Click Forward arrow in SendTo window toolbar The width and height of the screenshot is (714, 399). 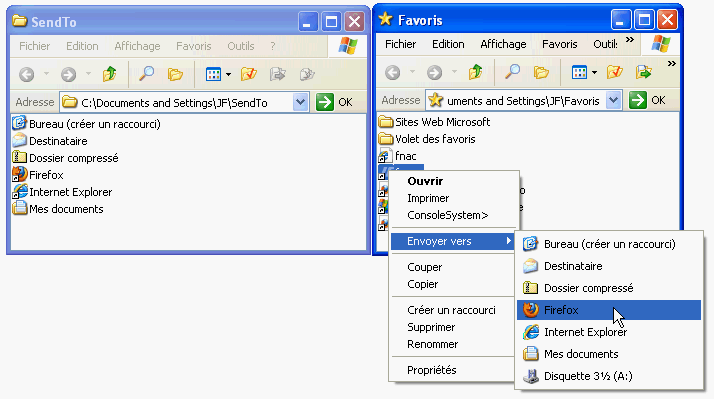pos(68,74)
